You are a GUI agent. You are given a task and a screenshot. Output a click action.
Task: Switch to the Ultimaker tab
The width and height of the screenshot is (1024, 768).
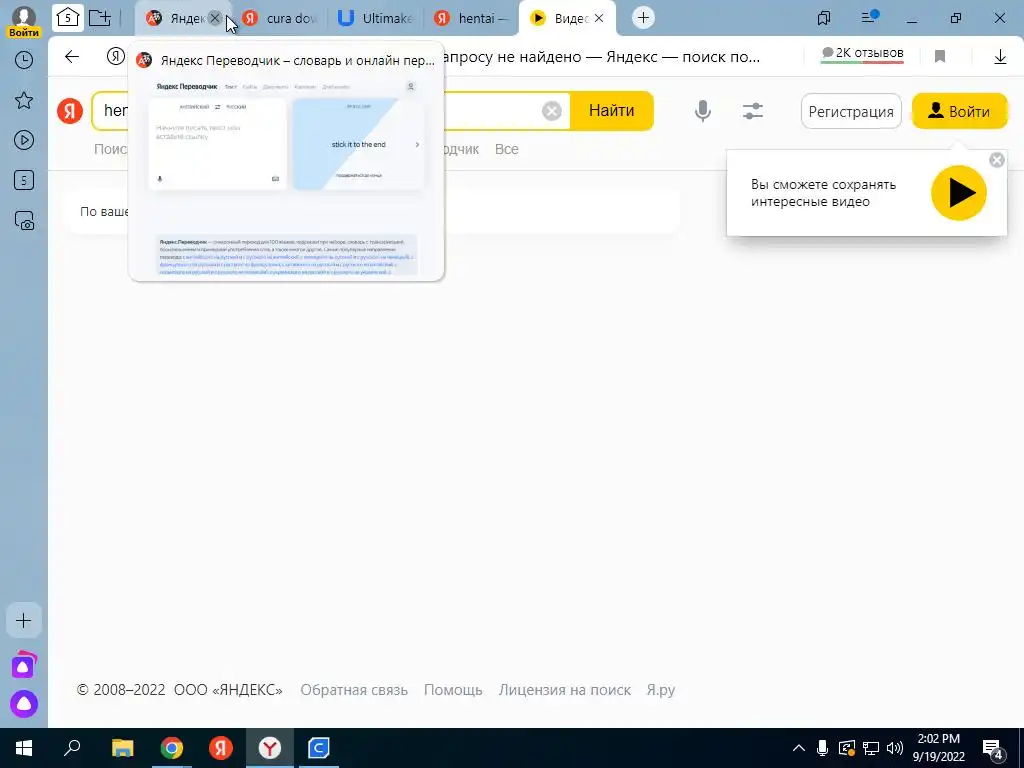click(376, 18)
